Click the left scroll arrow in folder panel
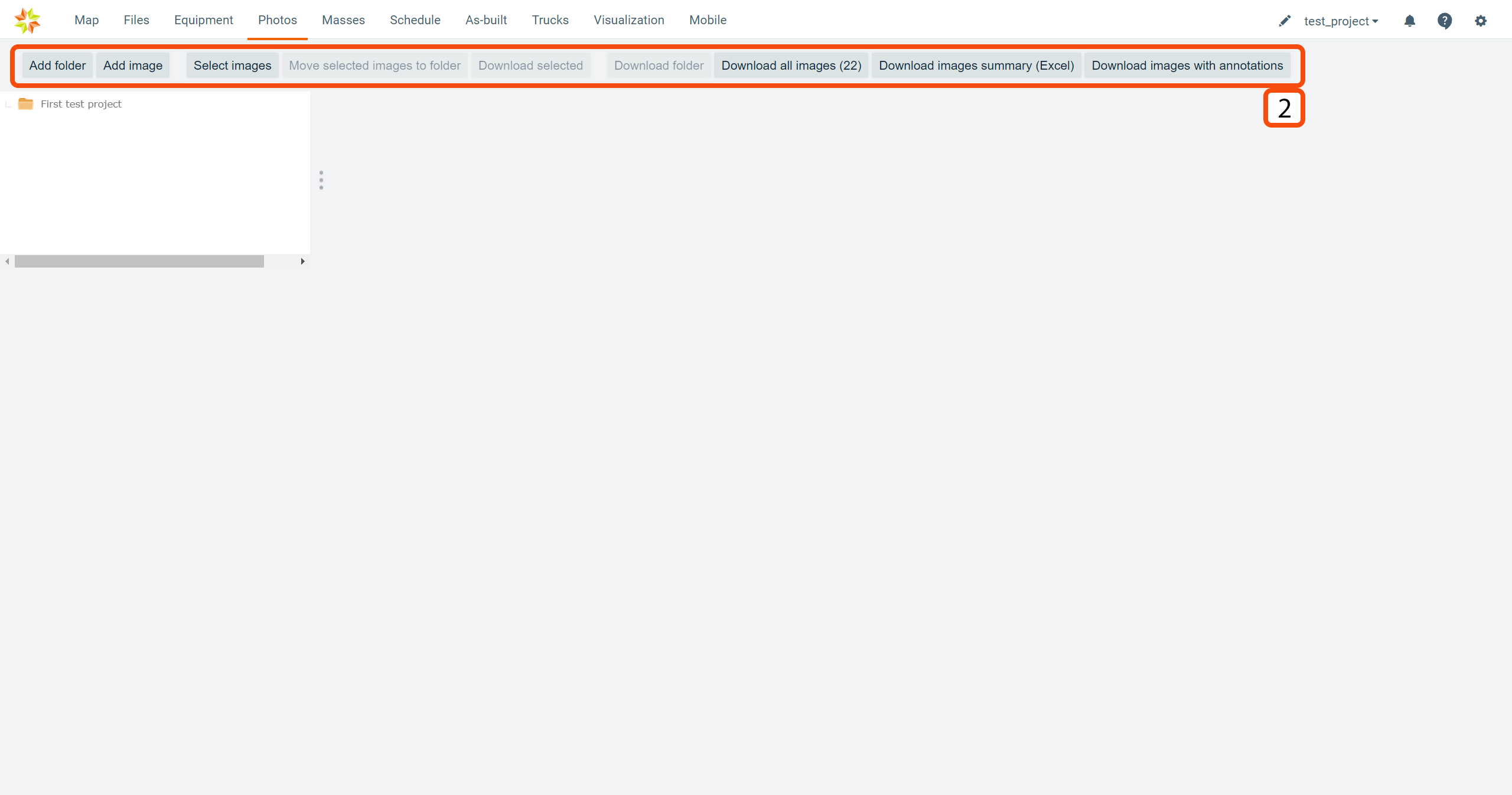This screenshot has width=1512, height=795. [x=7, y=261]
